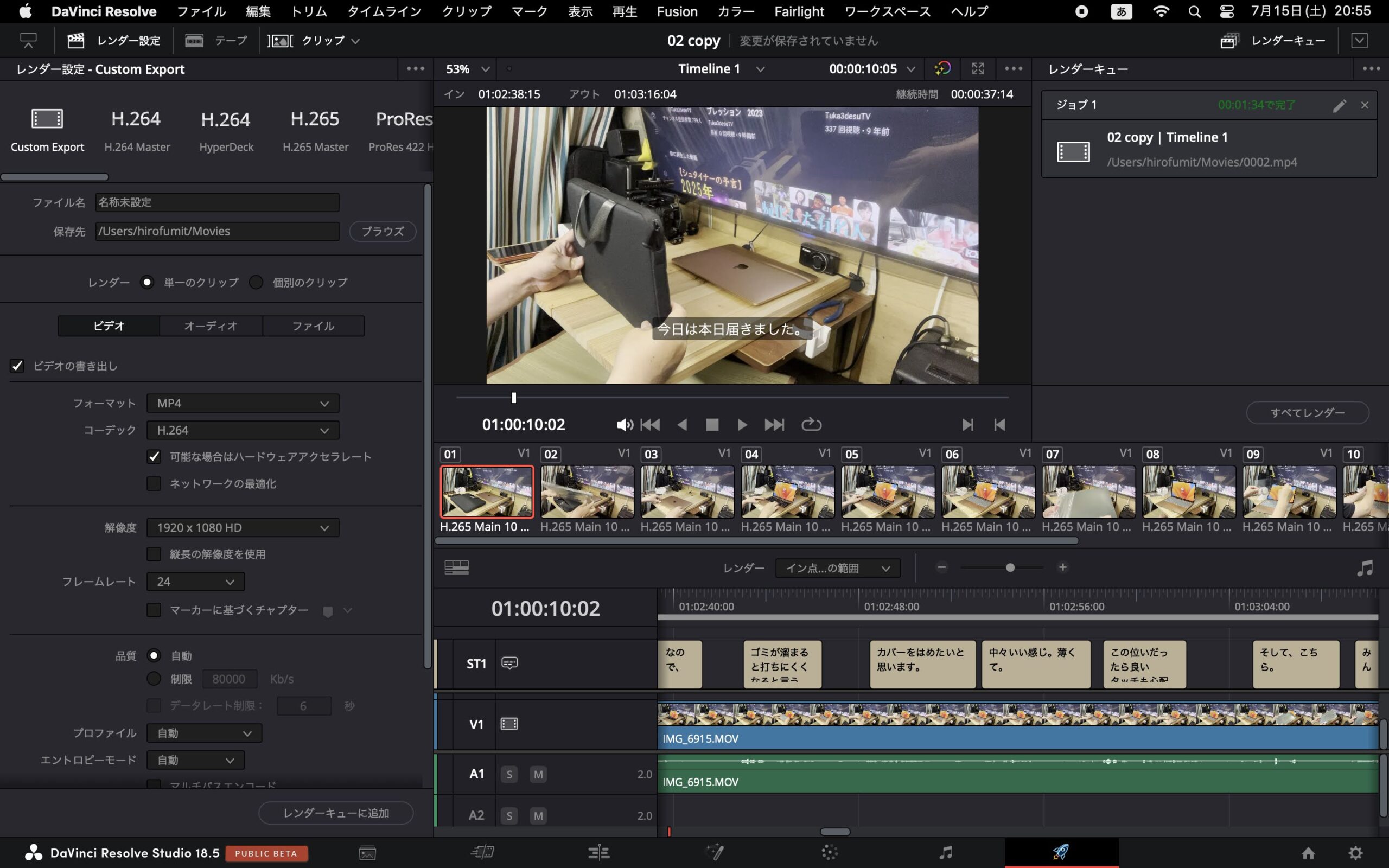The height and width of the screenshot is (868, 1389).
Task: Open the Fairlight music note page
Action: coord(945,852)
